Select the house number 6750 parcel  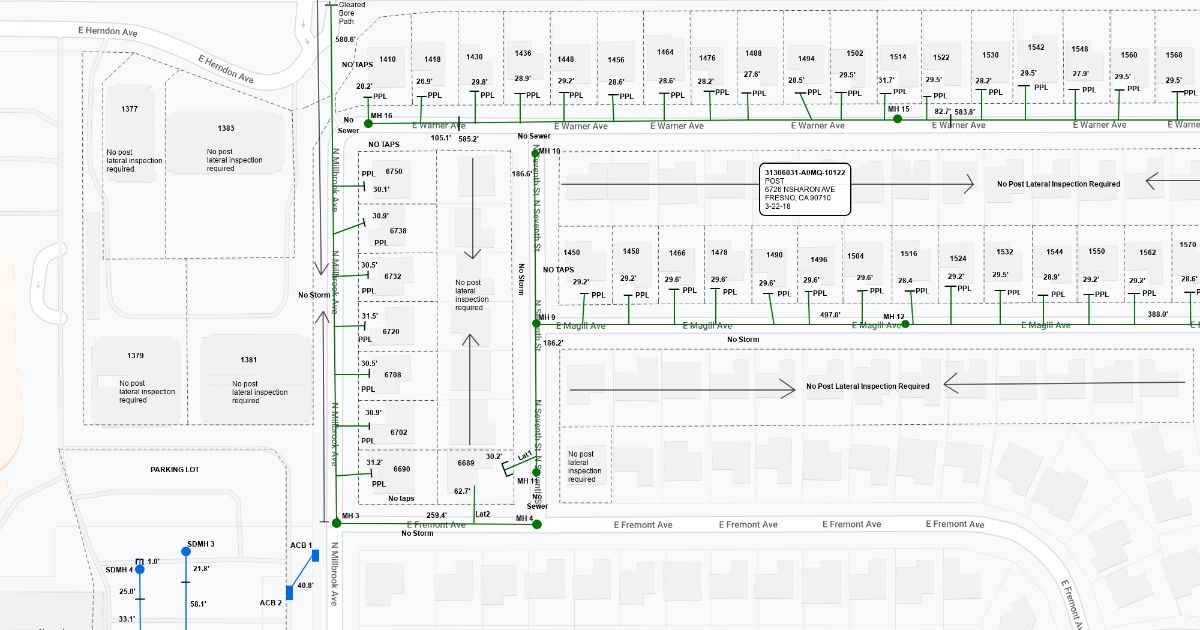click(394, 172)
